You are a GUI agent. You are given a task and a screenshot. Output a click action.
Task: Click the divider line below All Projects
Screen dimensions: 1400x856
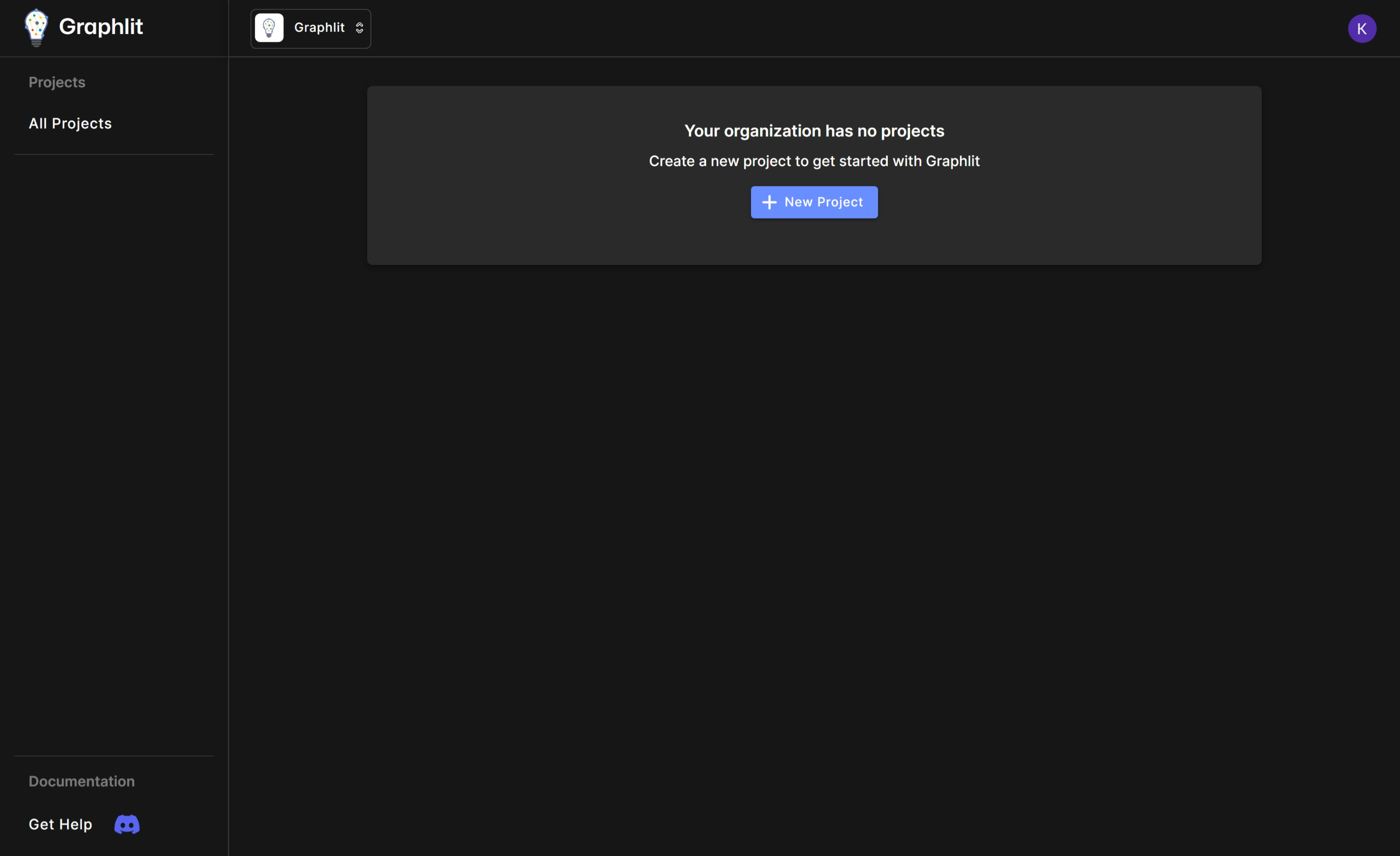click(x=113, y=154)
